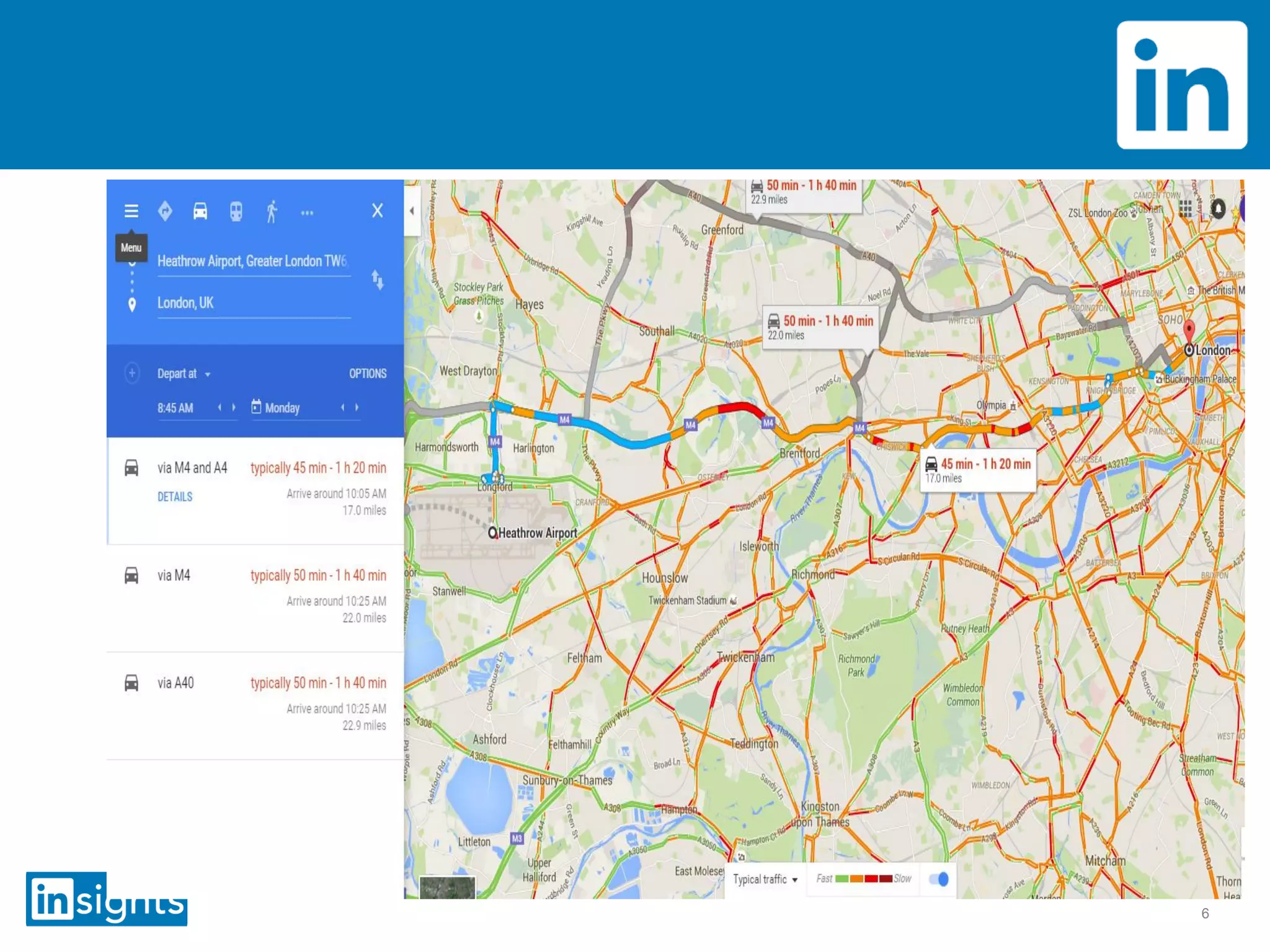Collapse the side panel arrow
This screenshot has width=1270, height=952.
(x=412, y=211)
